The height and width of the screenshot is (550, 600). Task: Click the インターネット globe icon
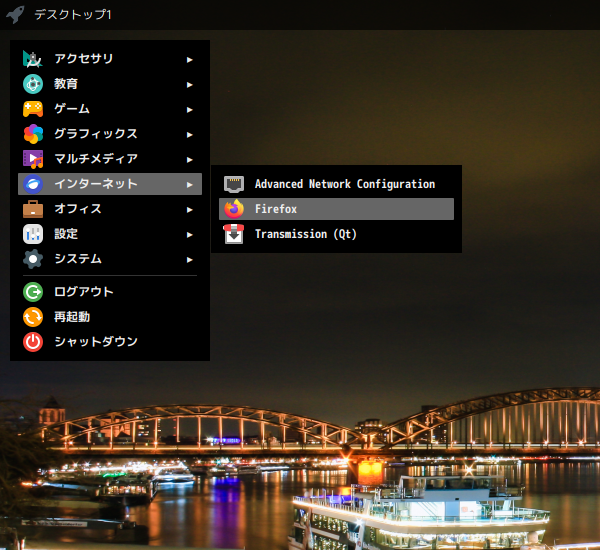click(33, 184)
